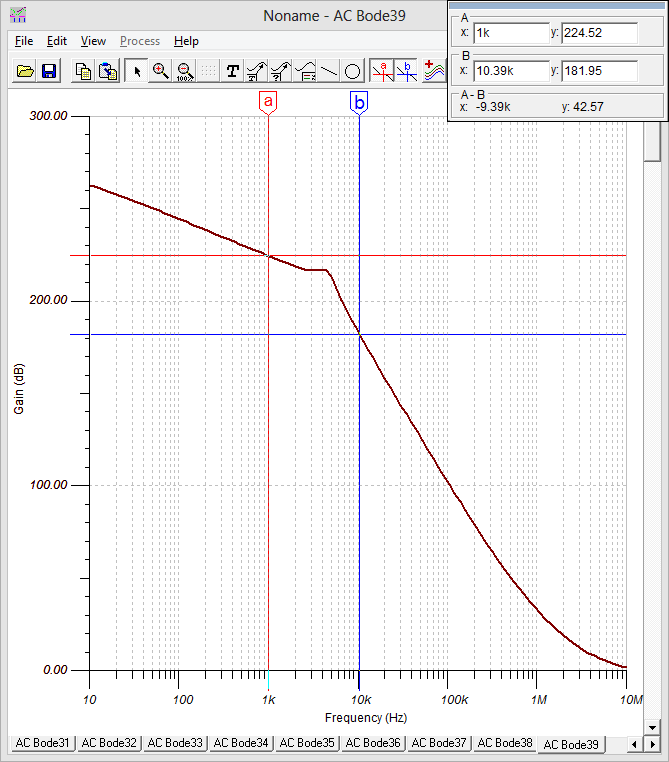Switch to the AC Bode32 tab
The width and height of the screenshot is (669, 762).
(x=109, y=743)
